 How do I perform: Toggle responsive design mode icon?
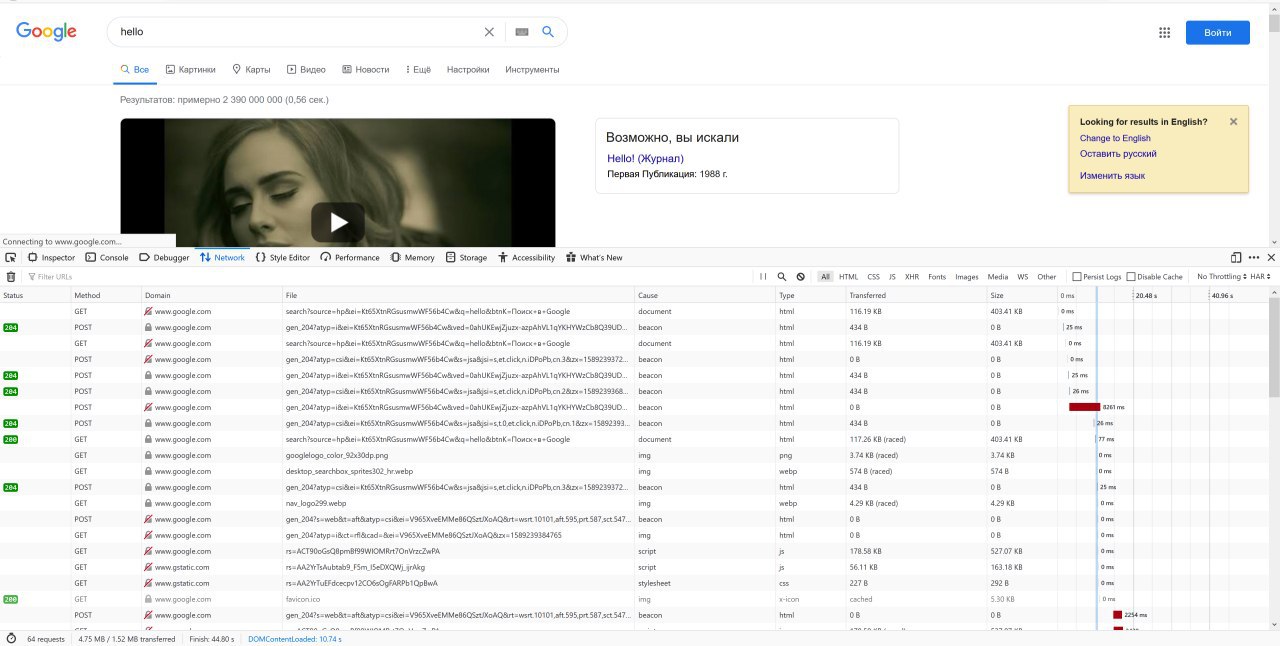click(x=1236, y=257)
